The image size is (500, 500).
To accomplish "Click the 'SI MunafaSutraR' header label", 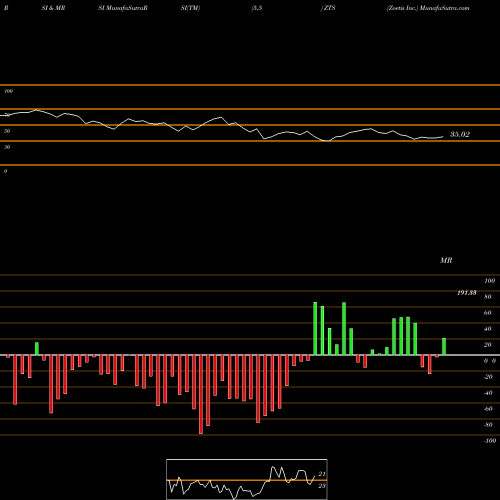I will [x=123, y=8].
